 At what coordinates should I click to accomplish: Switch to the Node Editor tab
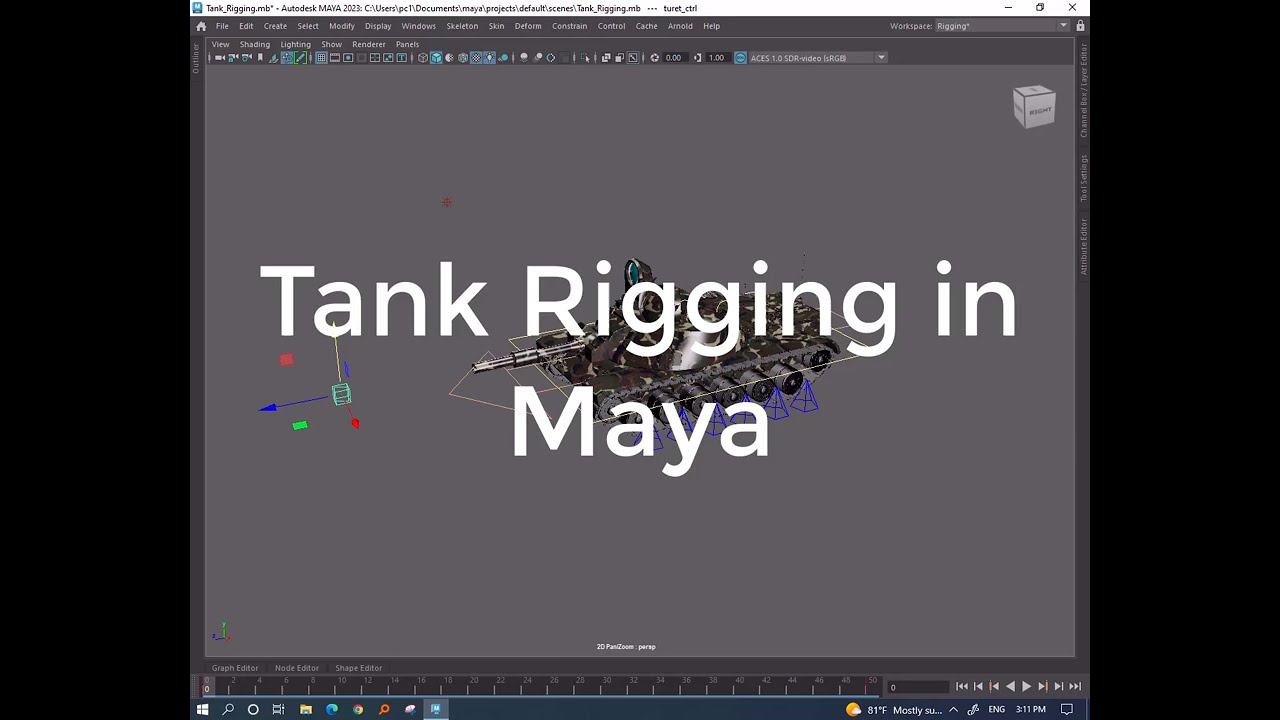click(x=297, y=668)
